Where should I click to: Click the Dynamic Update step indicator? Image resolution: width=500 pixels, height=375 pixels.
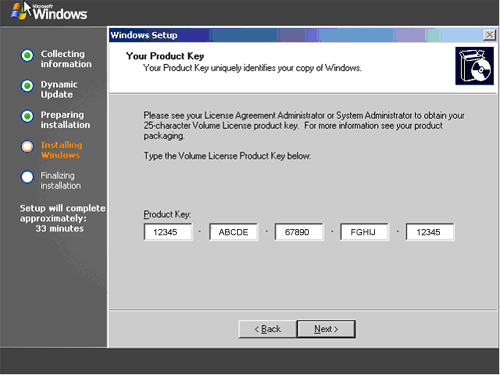pyautogui.click(x=27, y=86)
